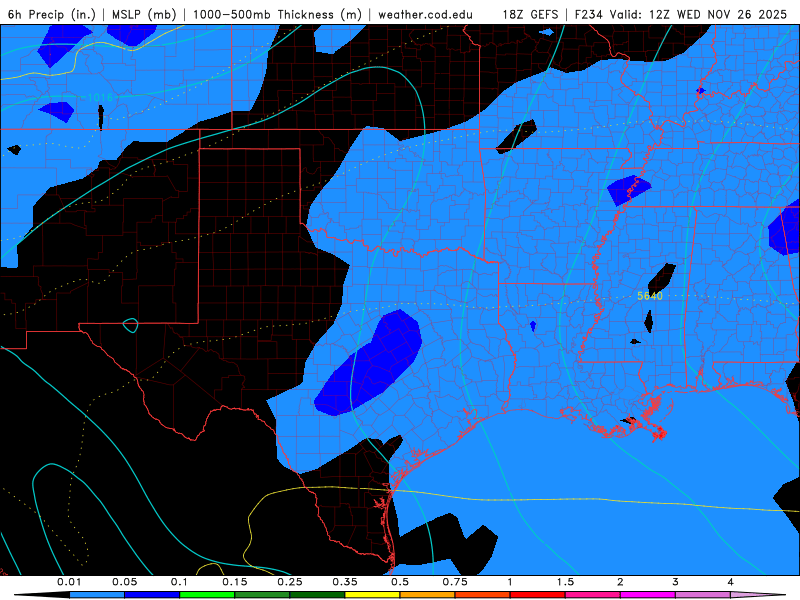Click the 'WED NOV 26 2025' valid date
The width and height of the screenshot is (800, 600).
point(732,14)
